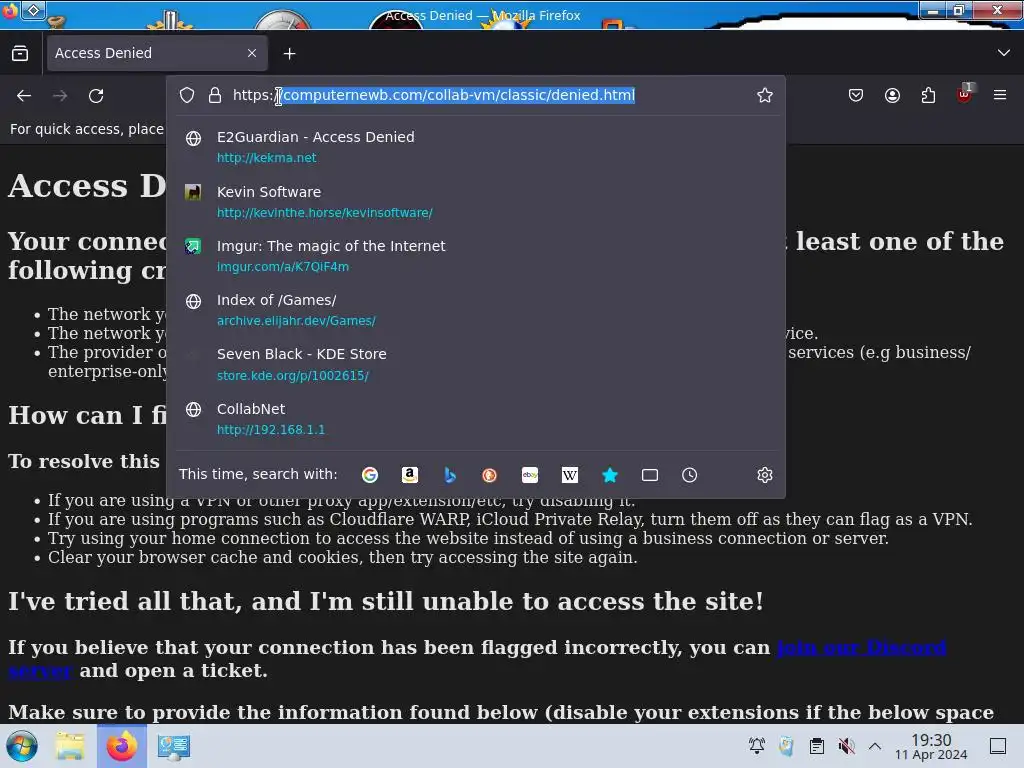Go back to the previous page
Screen dimensions: 1024x768
point(24,96)
